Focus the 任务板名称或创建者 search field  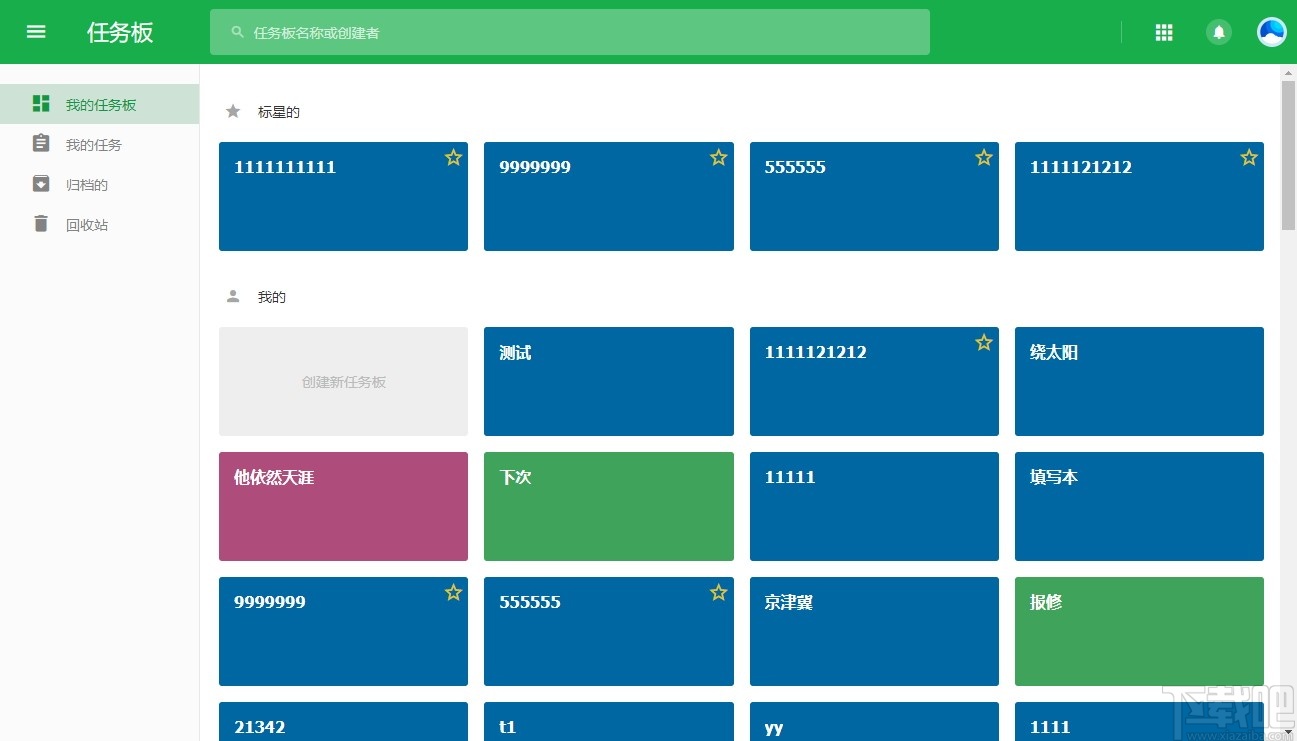click(570, 32)
